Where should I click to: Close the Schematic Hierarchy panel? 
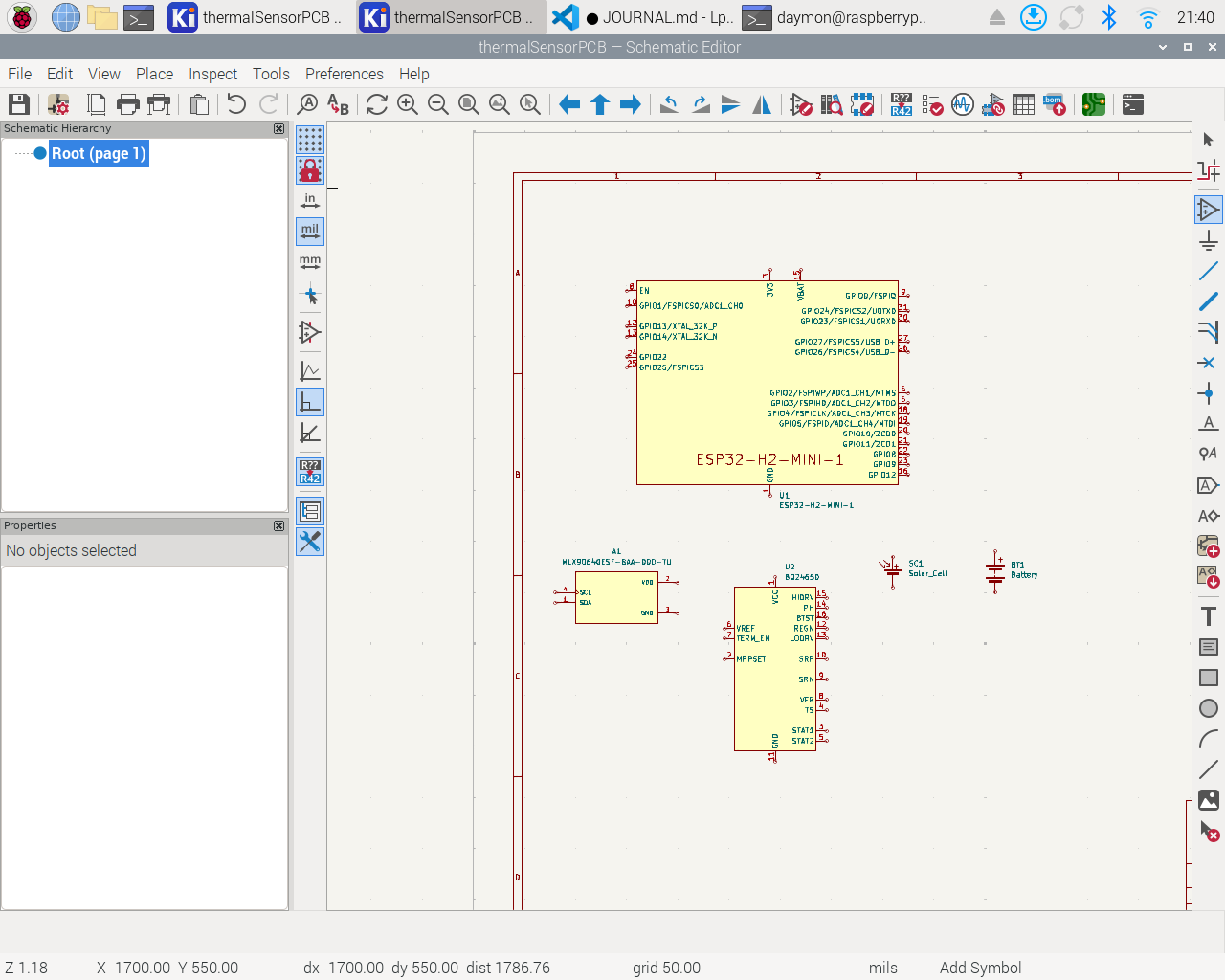278,128
